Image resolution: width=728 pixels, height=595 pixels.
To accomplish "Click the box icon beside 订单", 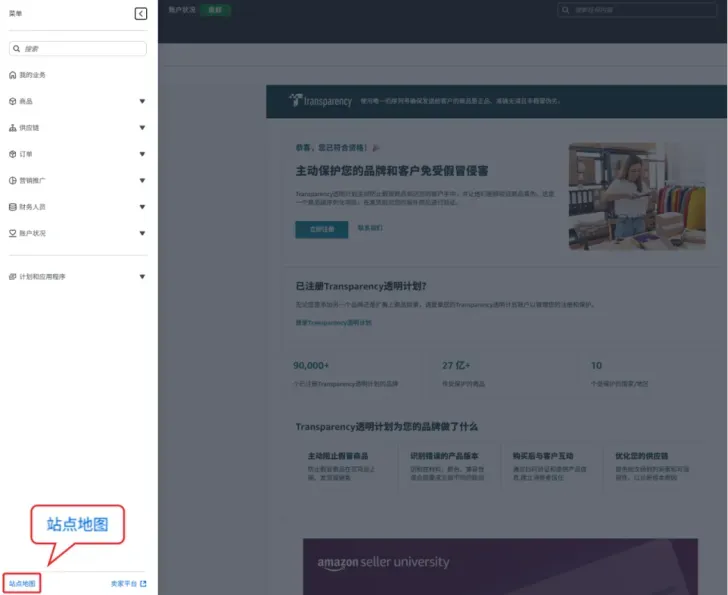I will click(13, 154).
